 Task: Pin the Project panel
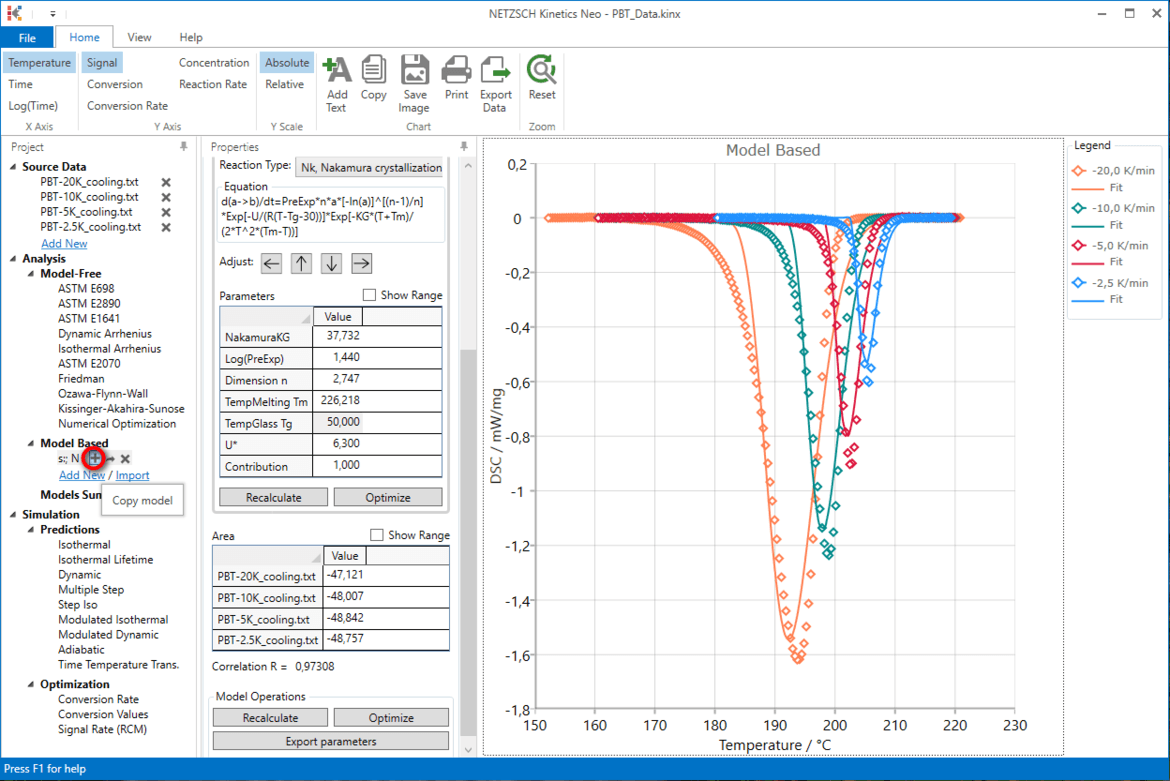point(184,147)
